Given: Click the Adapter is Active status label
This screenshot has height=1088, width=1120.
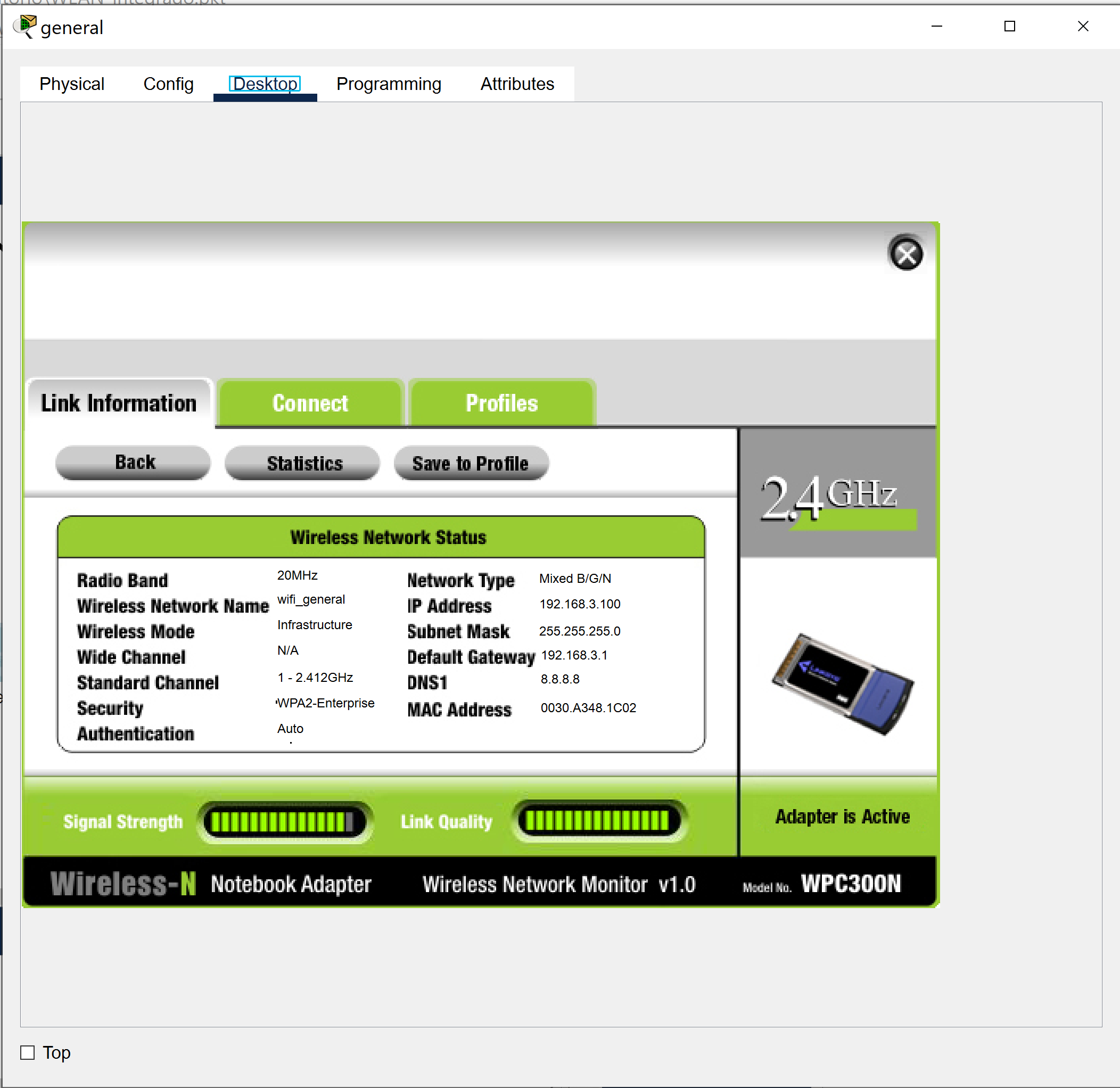Looking at the screenshot, I should (x=842, y=817).
